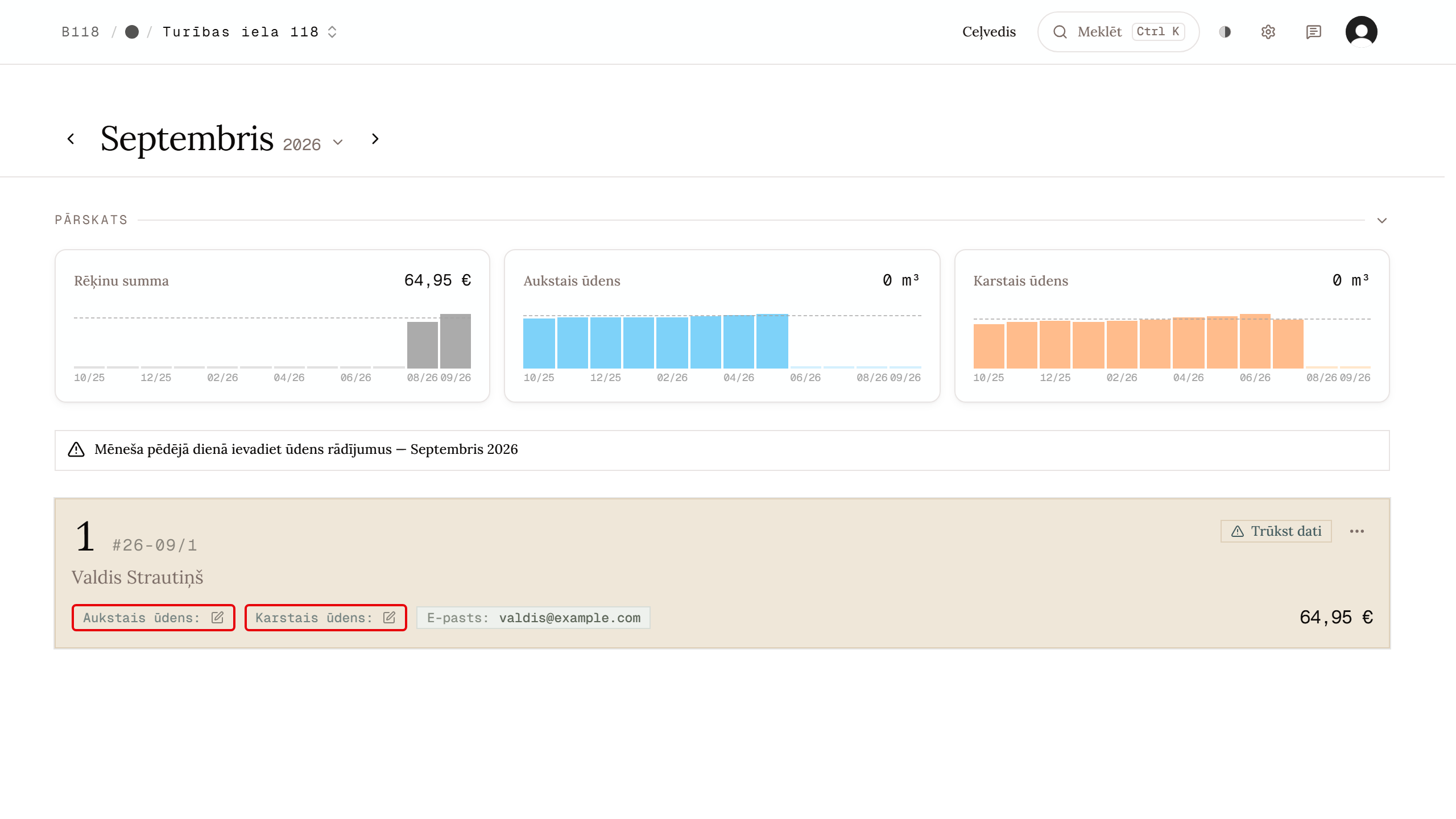Click the reminder banner text about ūdens rādījumus
The width and height of the screenshot is (1456, 819).
coord(306,449)
